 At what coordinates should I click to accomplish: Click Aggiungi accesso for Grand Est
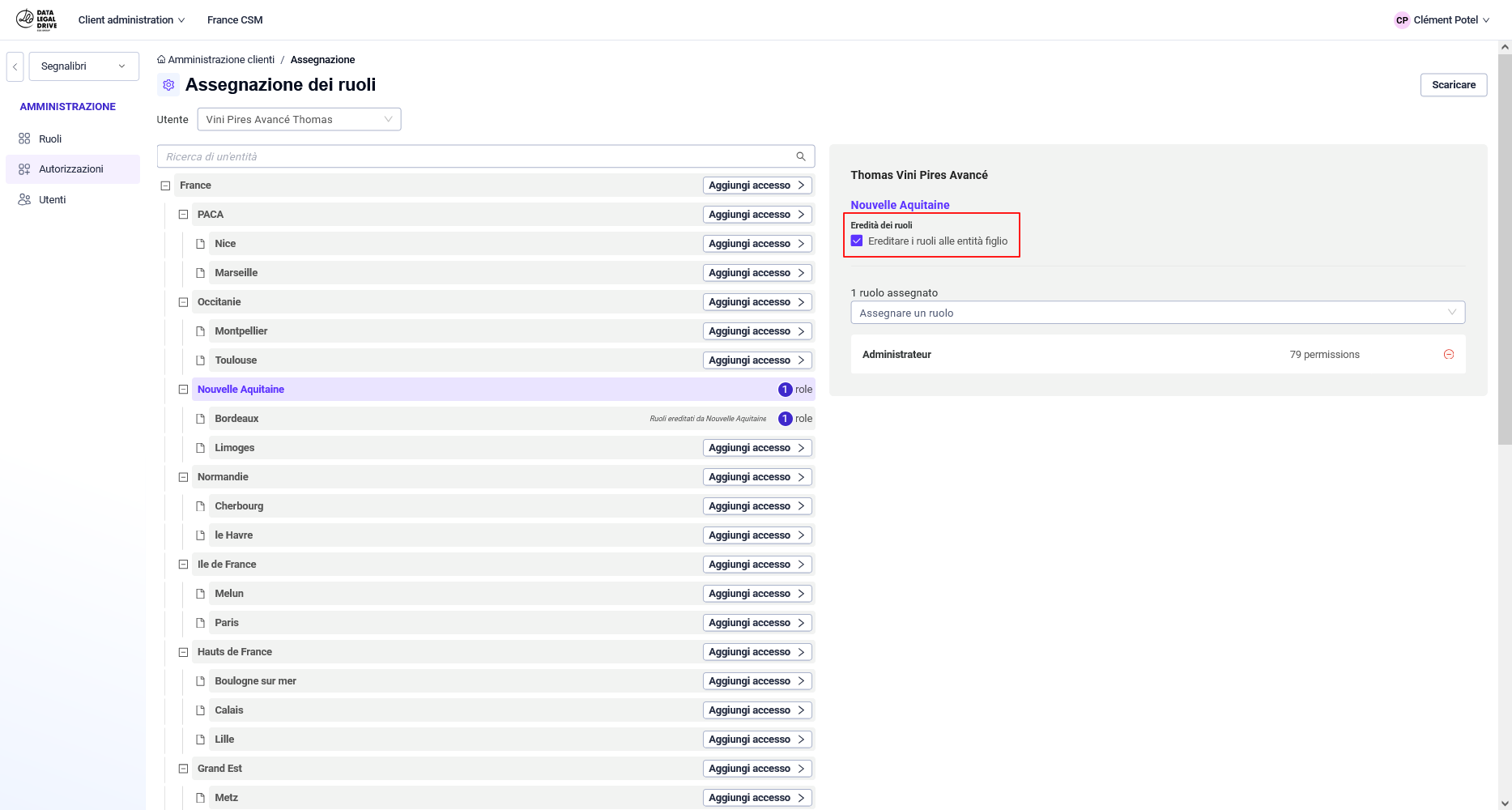click(757, 769)
